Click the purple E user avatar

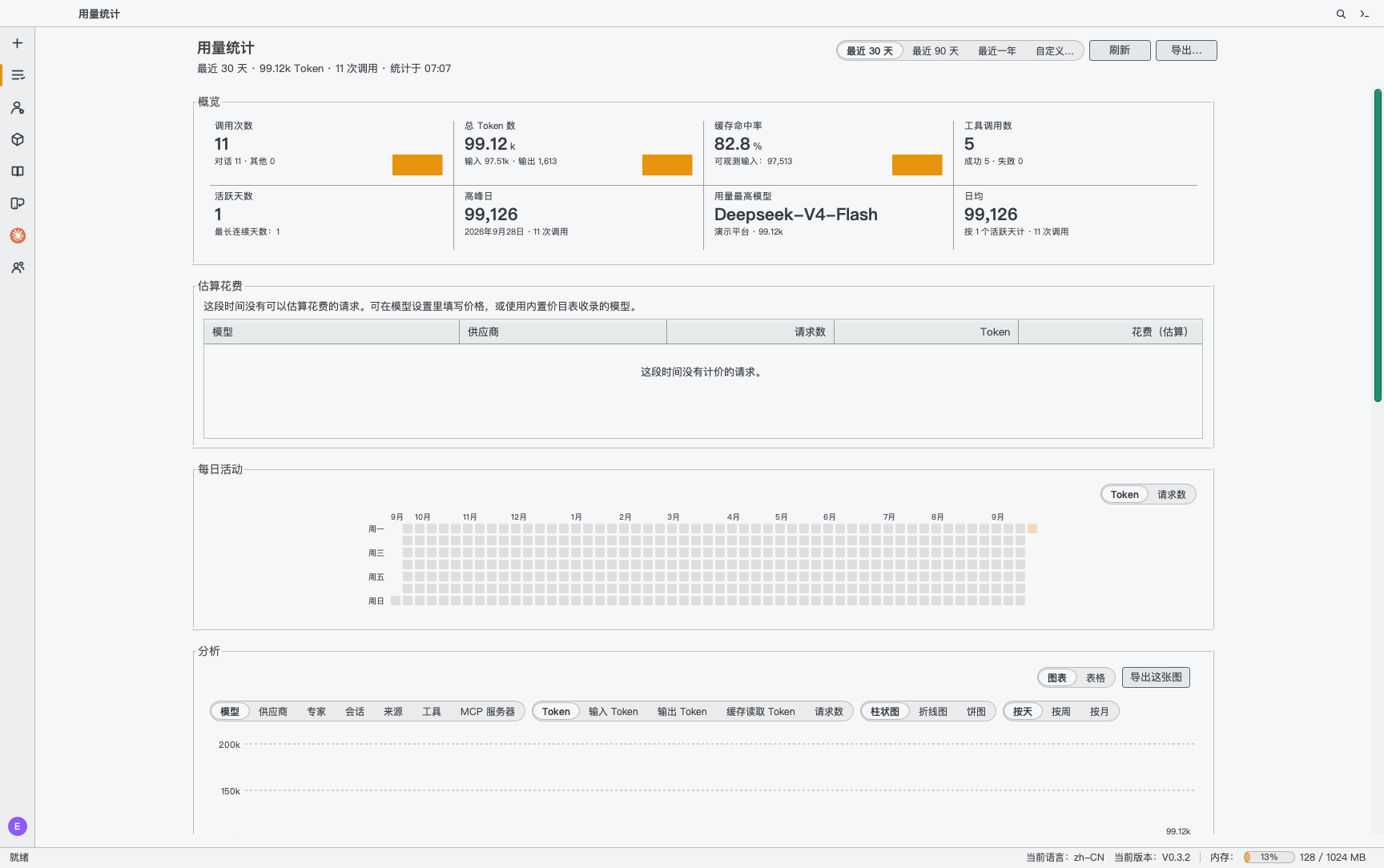18,826
